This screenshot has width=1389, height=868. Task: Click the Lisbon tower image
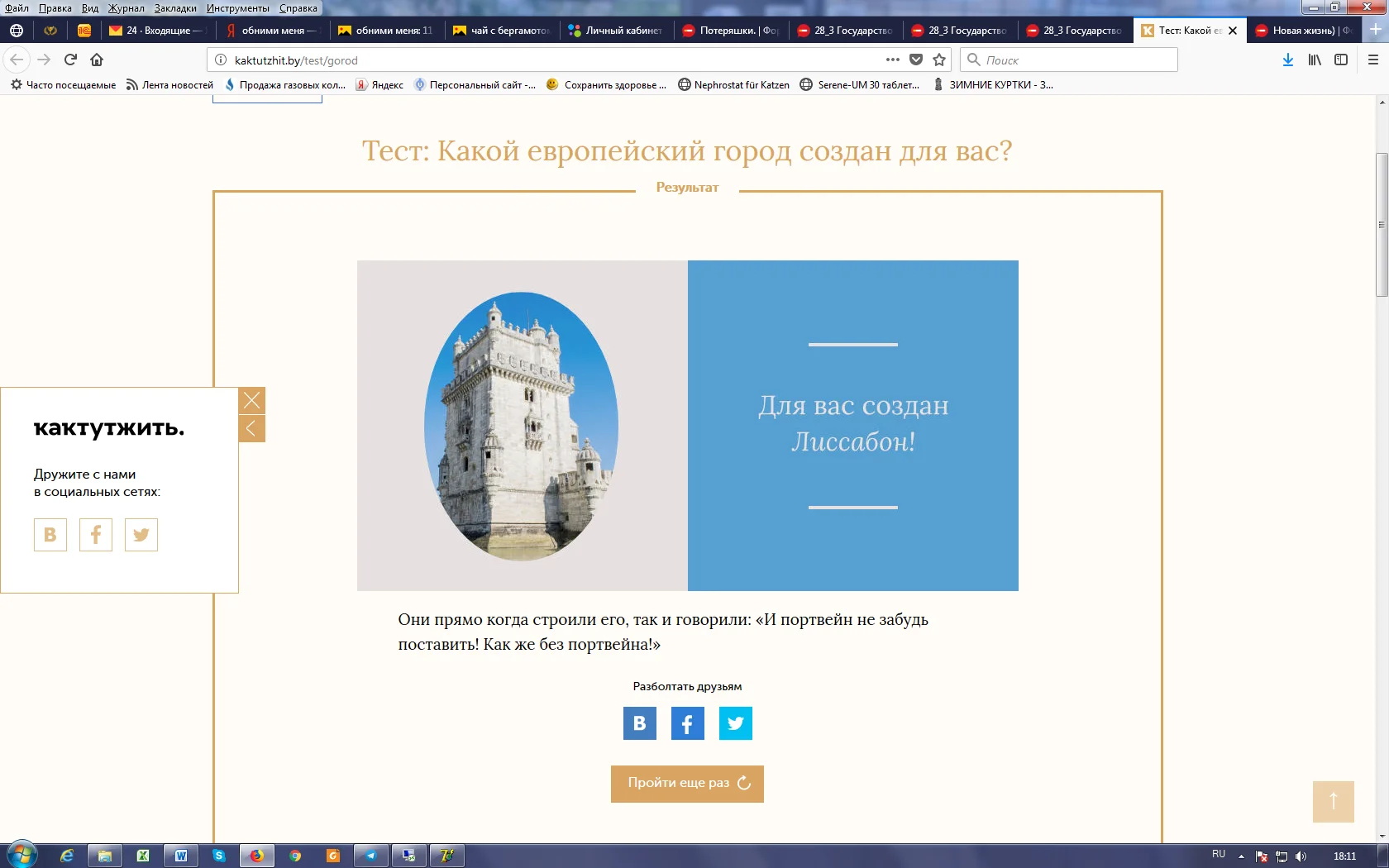(522, 427)
